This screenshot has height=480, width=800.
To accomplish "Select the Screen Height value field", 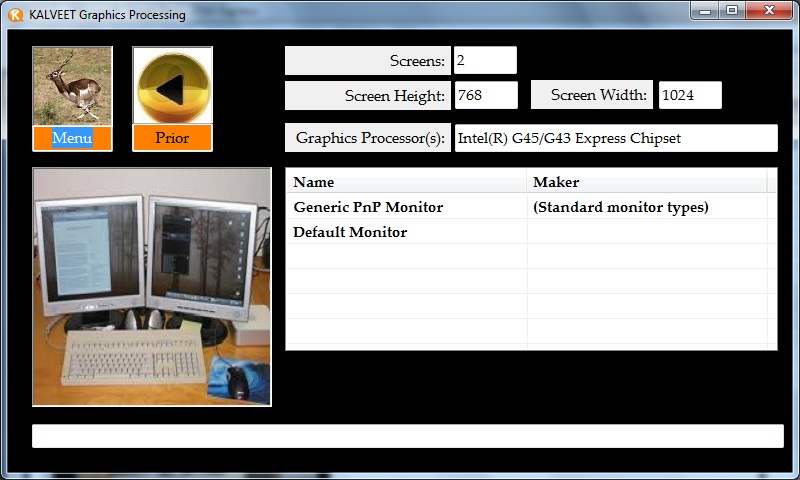I will pos(485,96).
